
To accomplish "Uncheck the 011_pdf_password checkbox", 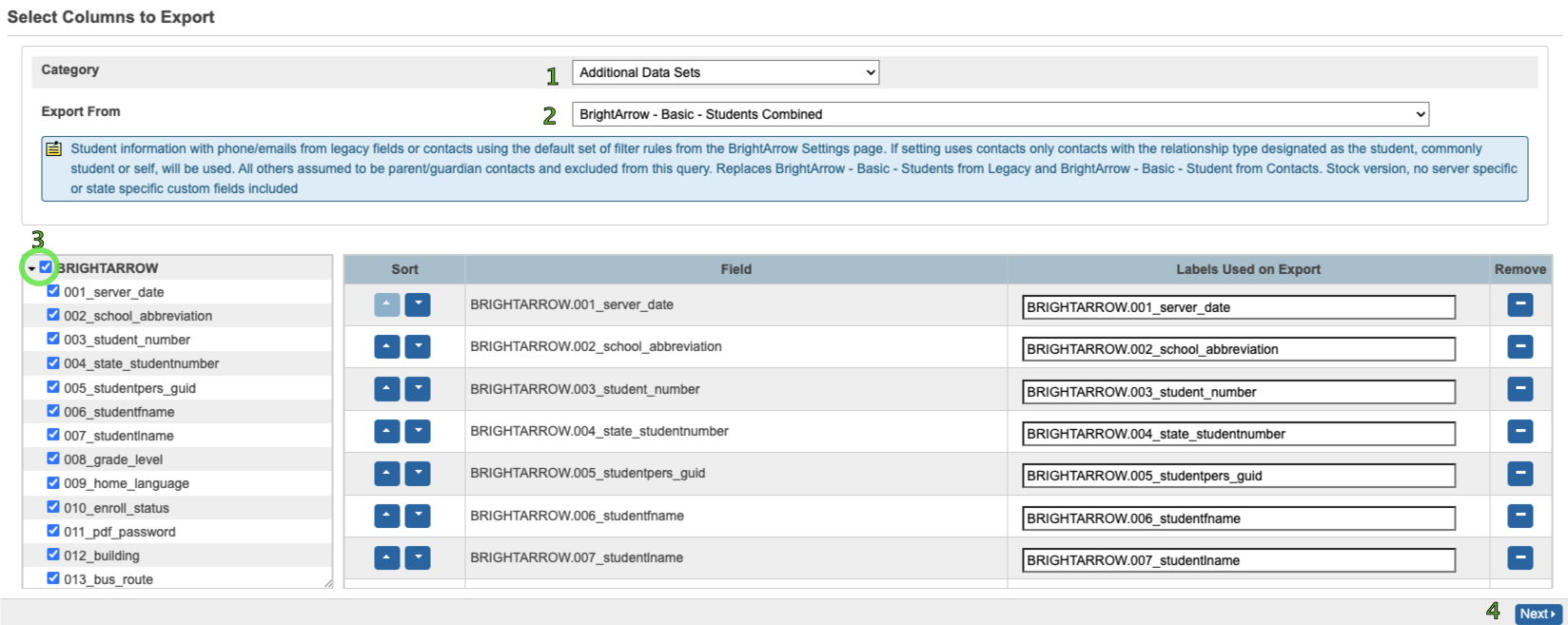I will pyautogui.click(x=53, y=531).
